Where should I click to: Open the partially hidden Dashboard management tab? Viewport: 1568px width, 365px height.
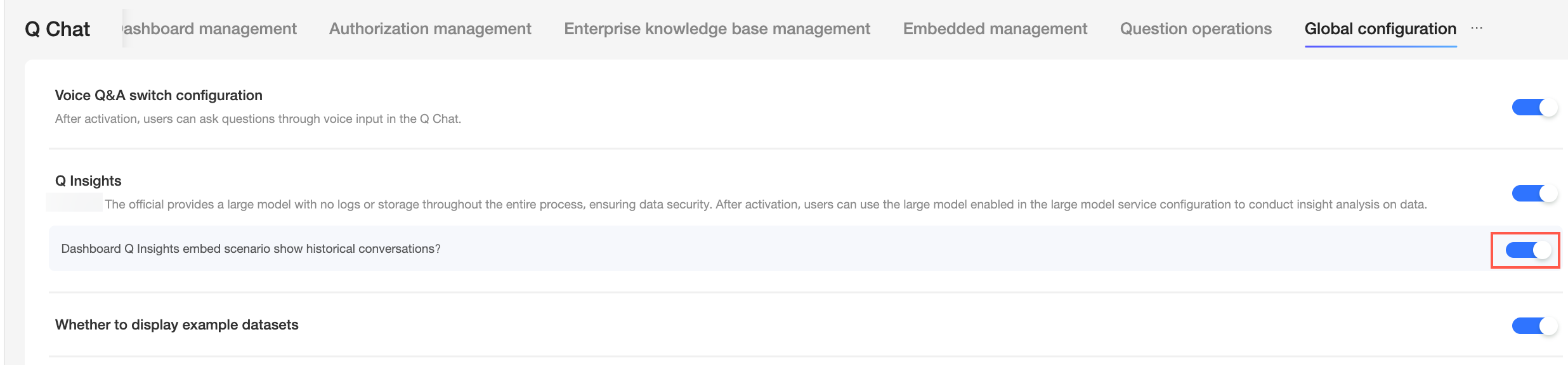coord(211,29)
